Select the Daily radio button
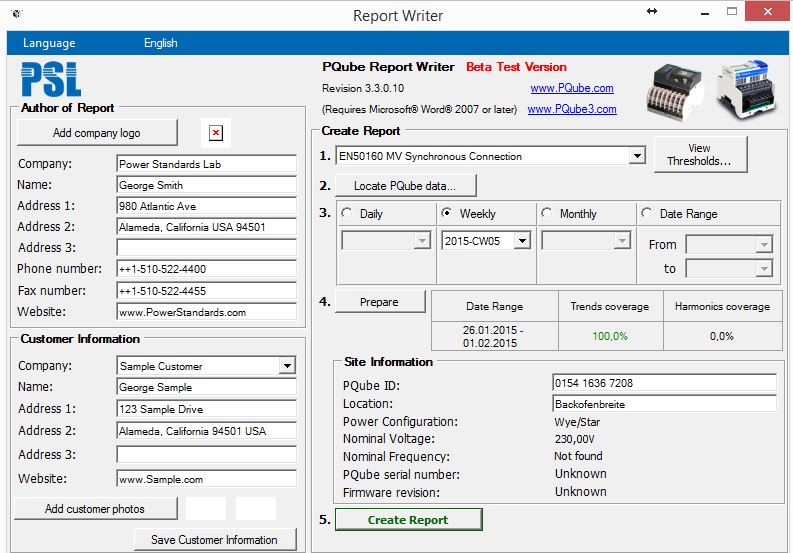The image size is (793, 553). point(348,213)
